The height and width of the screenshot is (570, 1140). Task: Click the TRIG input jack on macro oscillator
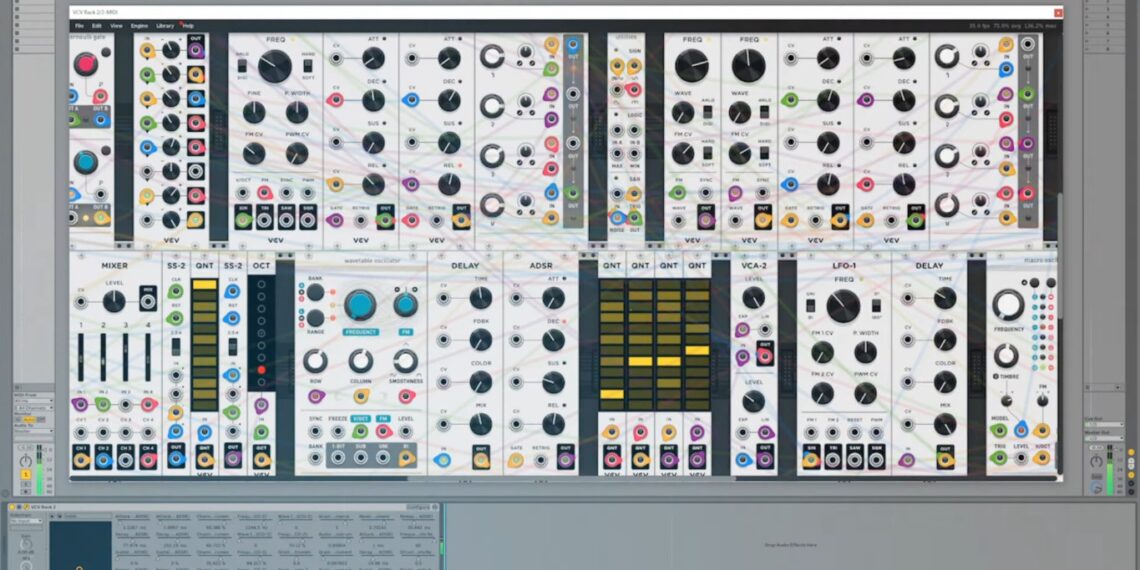point(998,457)
